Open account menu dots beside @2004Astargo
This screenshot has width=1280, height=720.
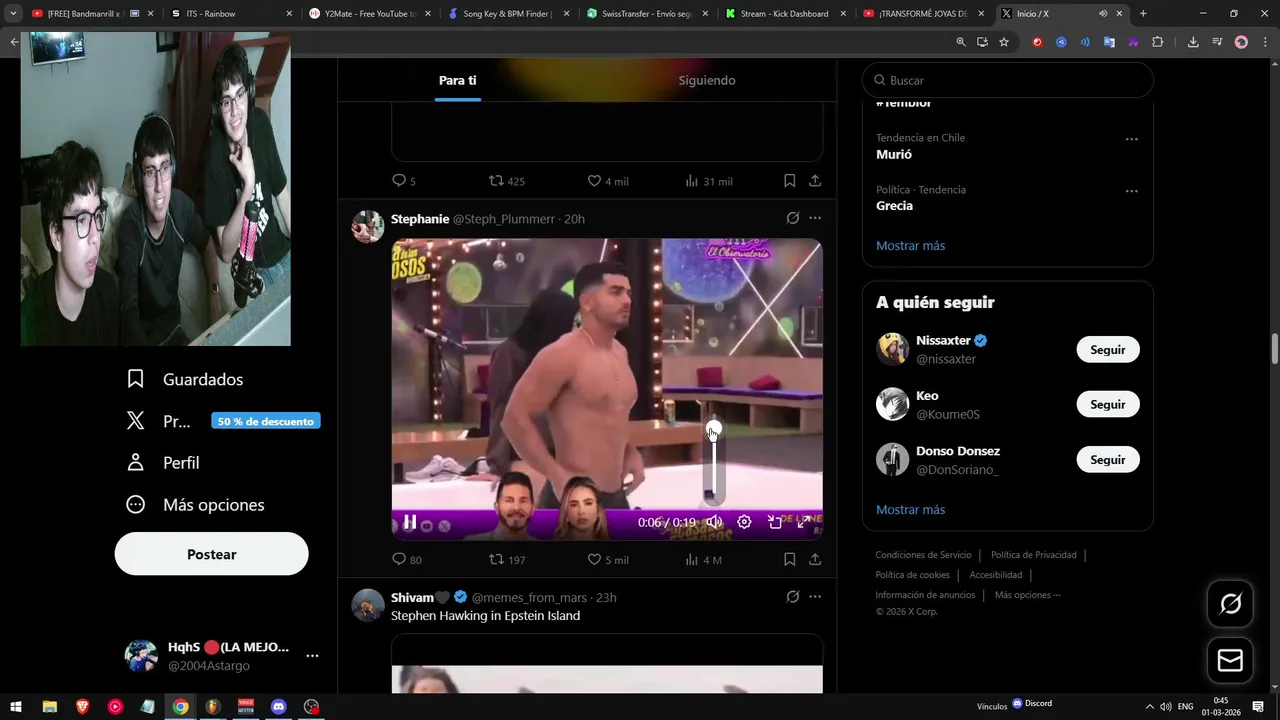pos(312,656)
